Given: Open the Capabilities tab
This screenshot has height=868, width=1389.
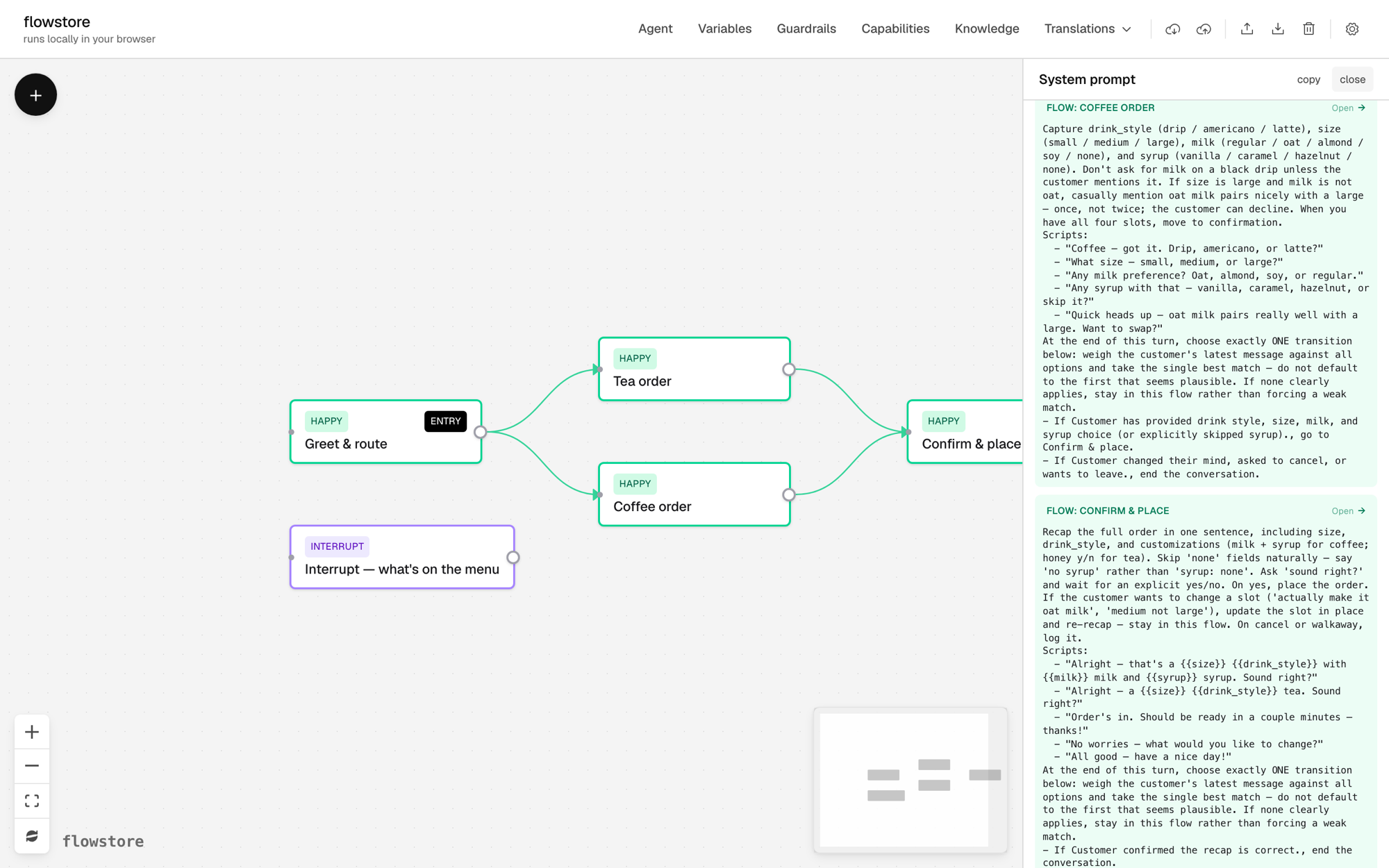Looking at the screenshot, I should click(x=895, y=29).
